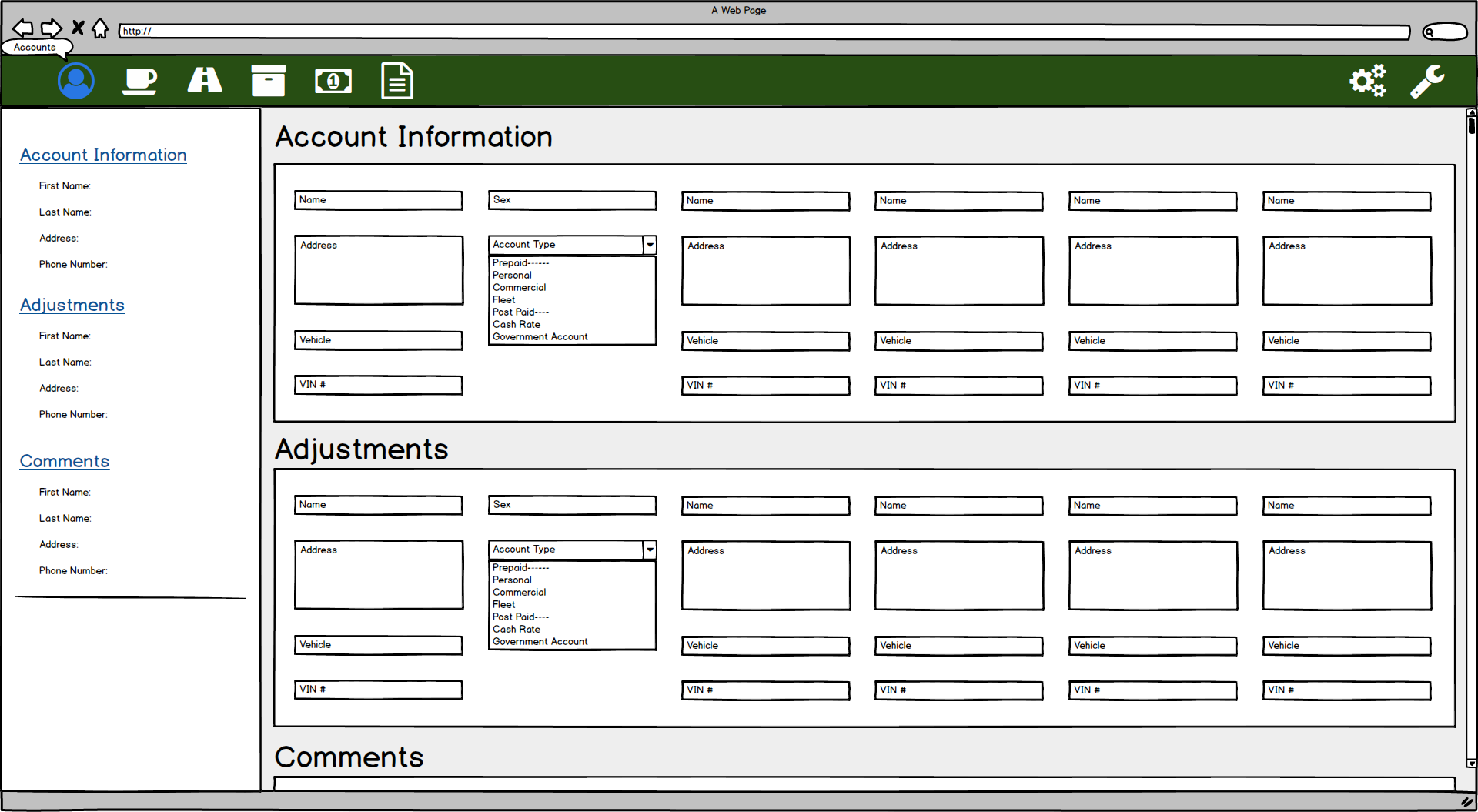Click last-column Address box in Adjustments
The image size is (1478, 812).
1347,576
